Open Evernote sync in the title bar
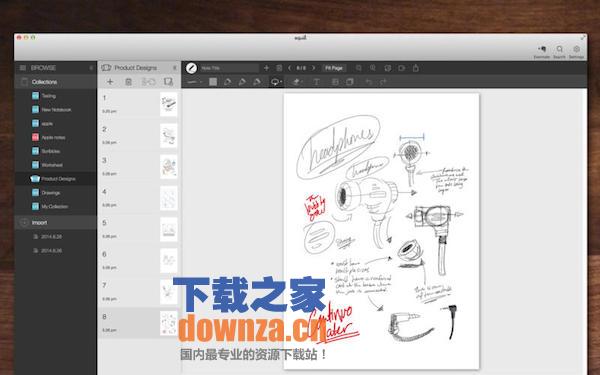Viewport: 600px width, 375px height. pos(542,52)
